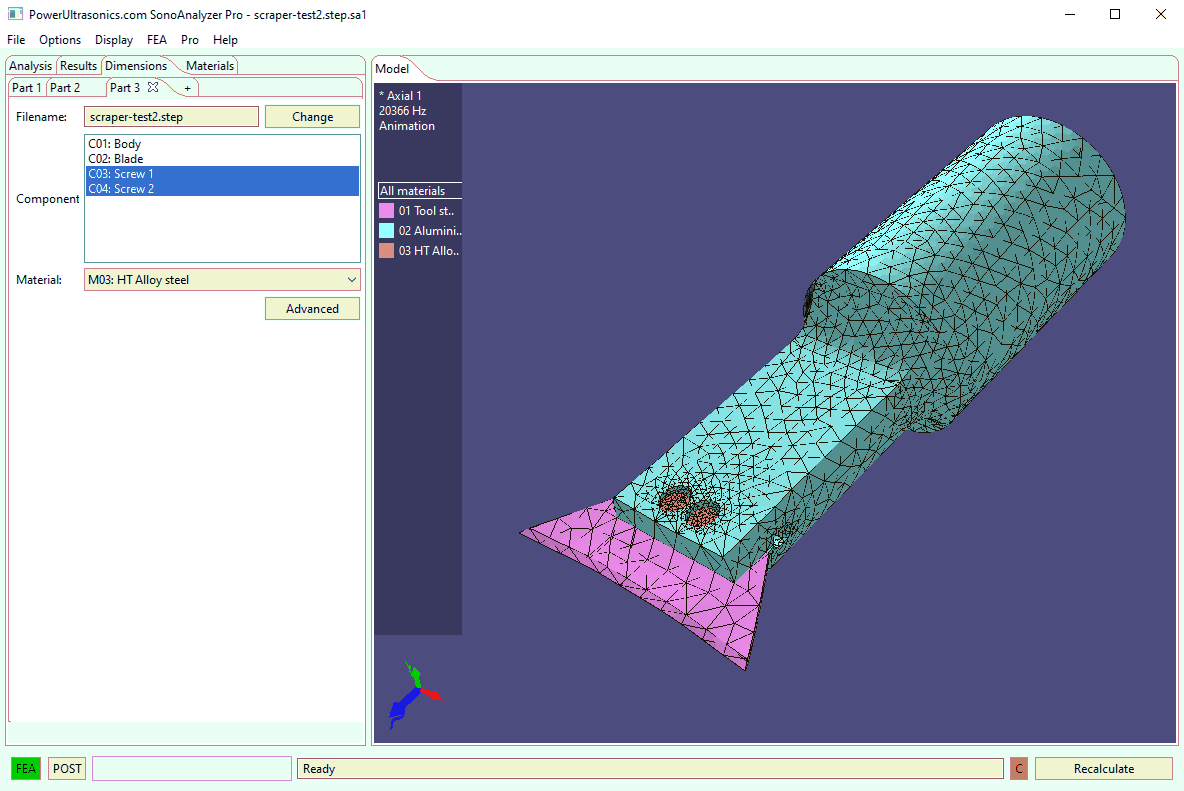Click the Filename input field

click(171, 117)
